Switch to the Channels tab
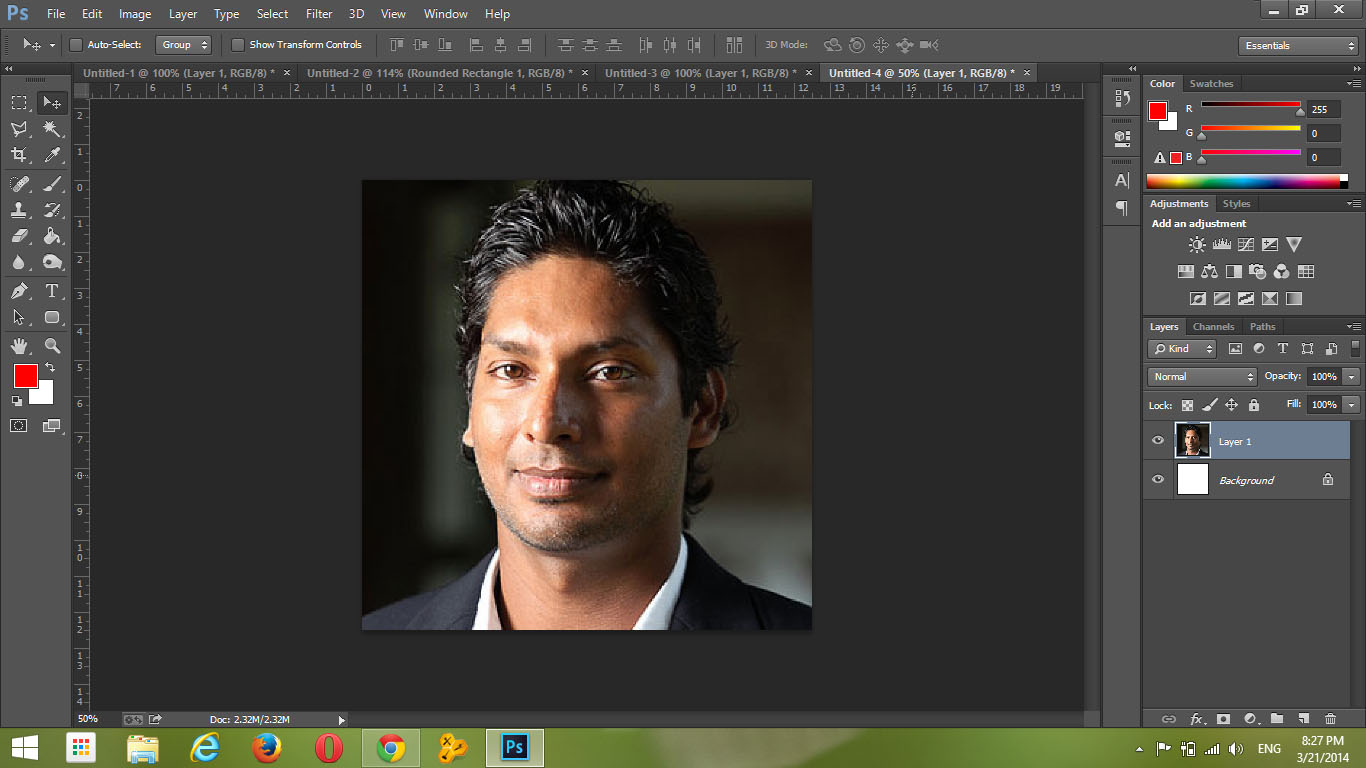Image resolution: width=1366 pixels, height=768 pixels. click(x=1213, y=327)
